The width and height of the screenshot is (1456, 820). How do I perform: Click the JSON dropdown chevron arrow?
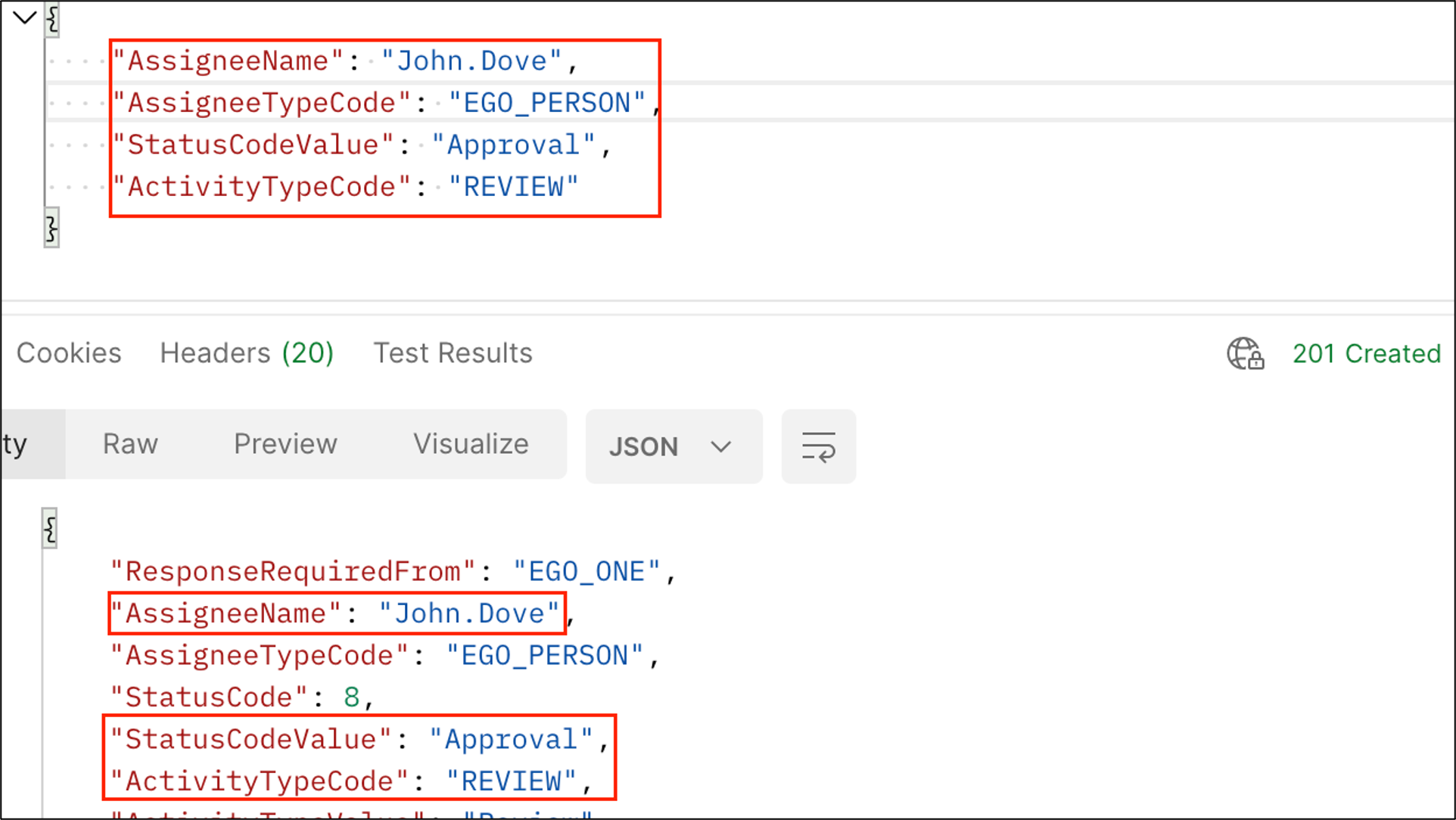click(720, 446)
